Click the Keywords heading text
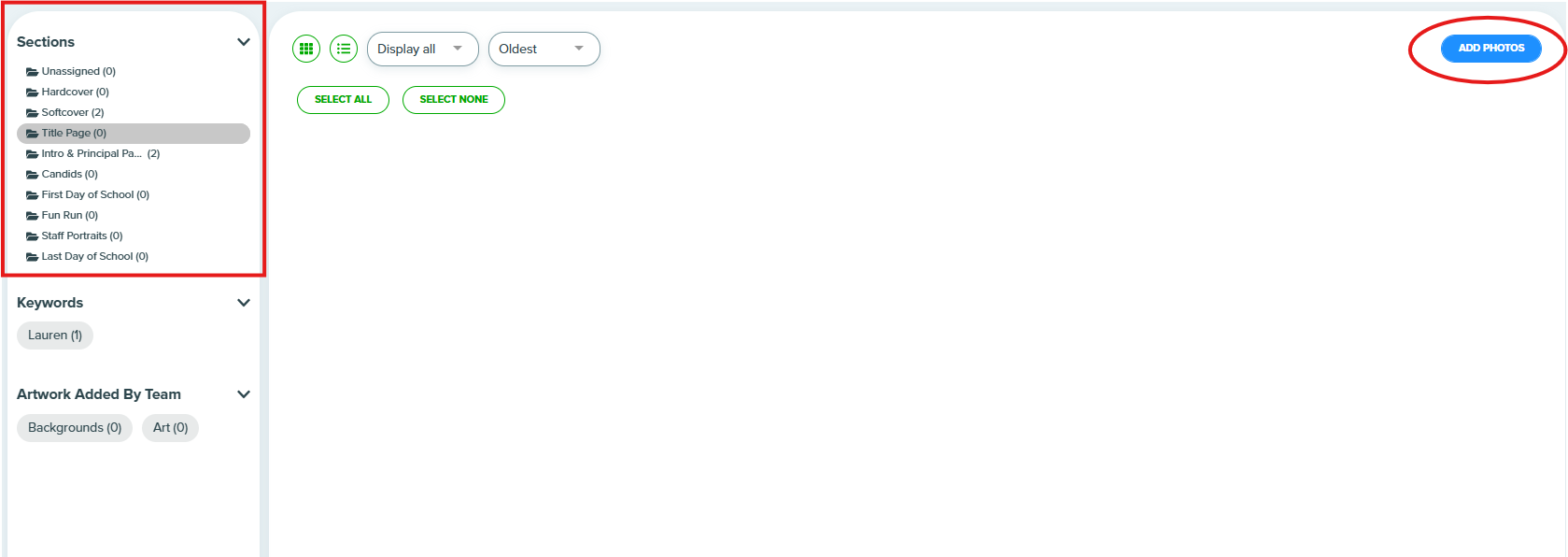The image size is (1568, 557). pyautogui.click(x=49, y=303)
